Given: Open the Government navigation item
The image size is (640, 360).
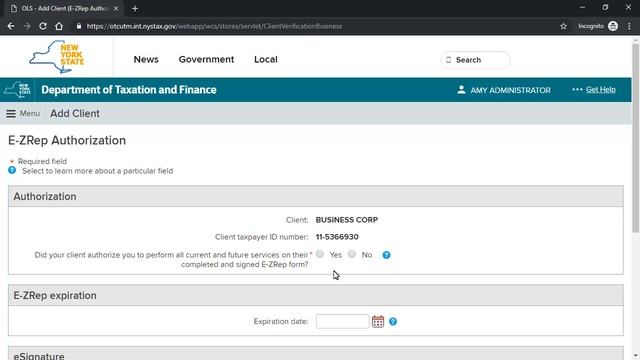Looking at the screenshot, I should [207, 59].
